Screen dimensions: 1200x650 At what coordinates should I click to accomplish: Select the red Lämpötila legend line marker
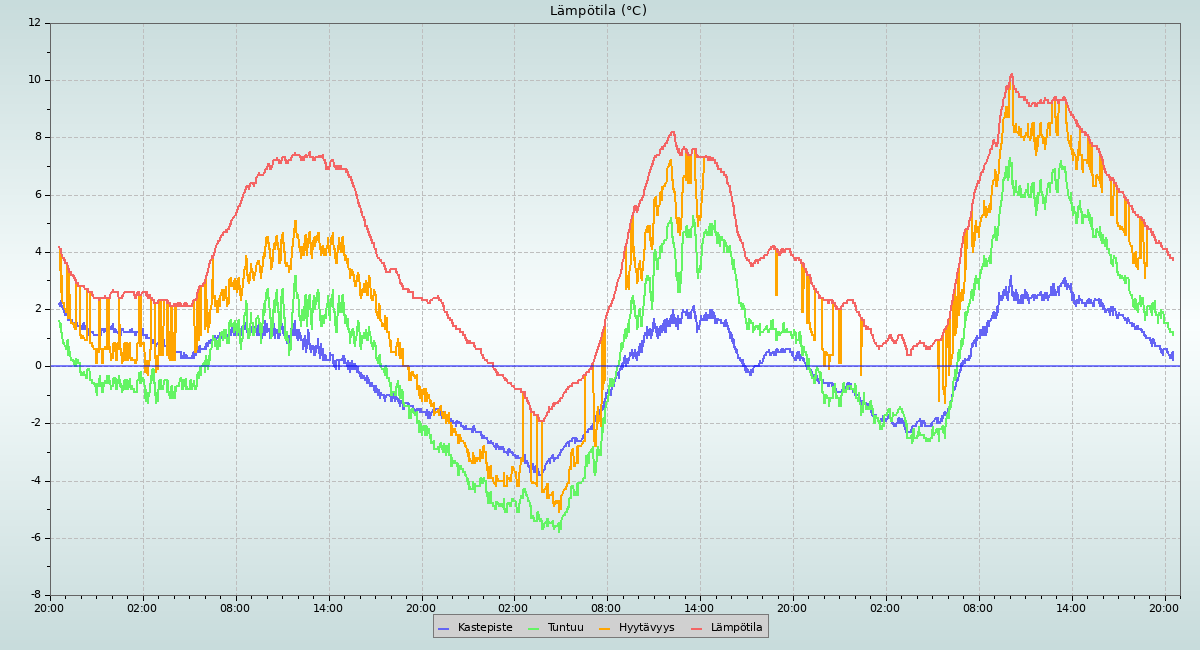click(697, 628)
